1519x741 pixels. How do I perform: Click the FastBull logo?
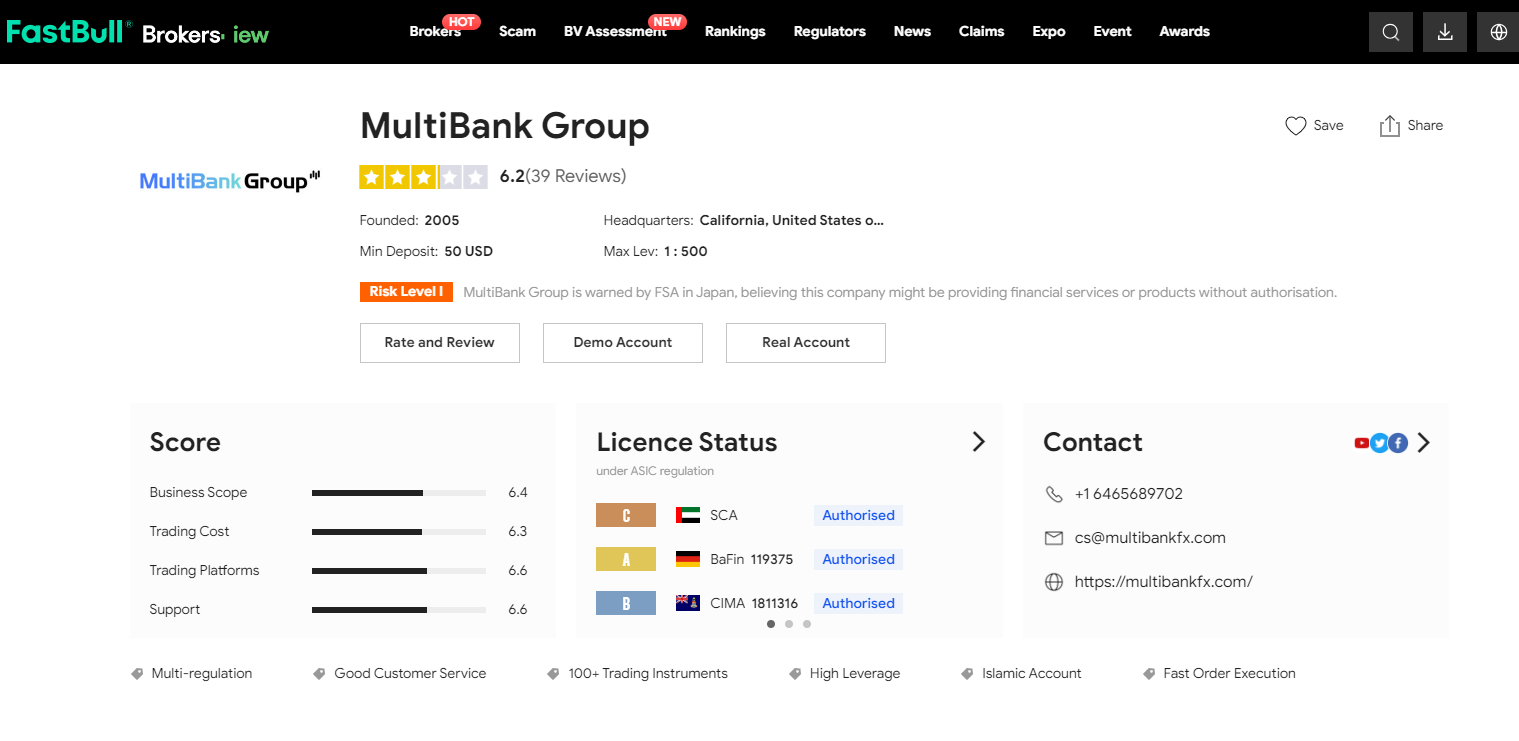click(x=68, y=32)
